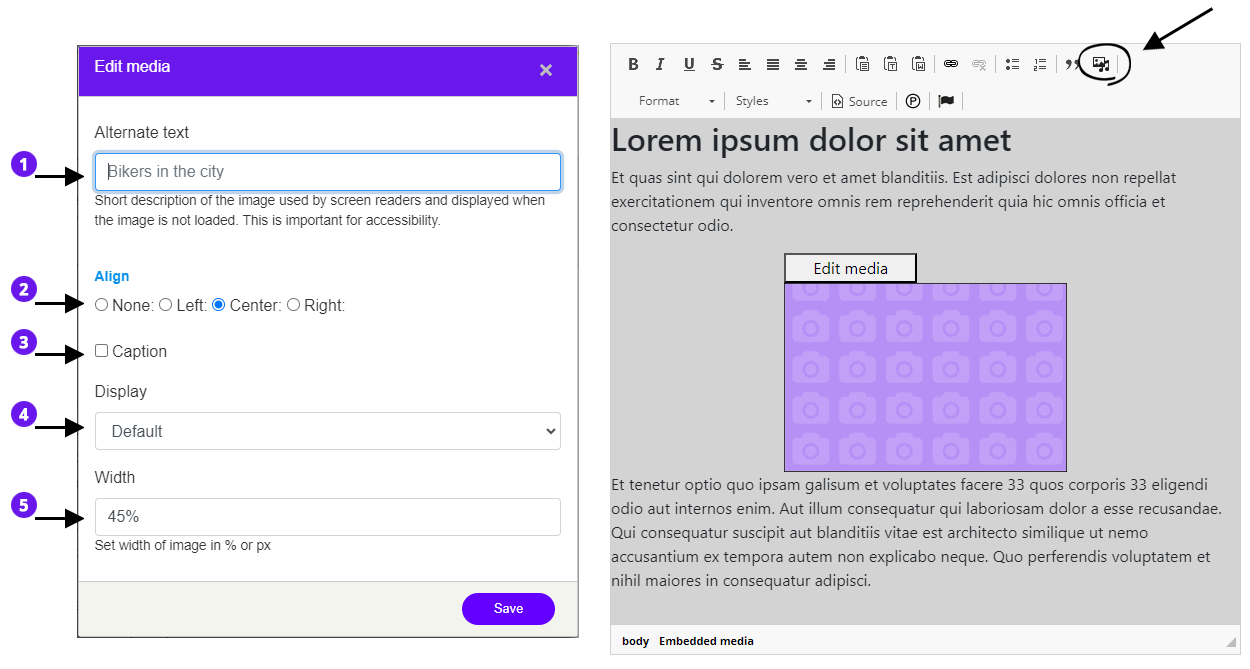Insert a bulleted list

1012,64
